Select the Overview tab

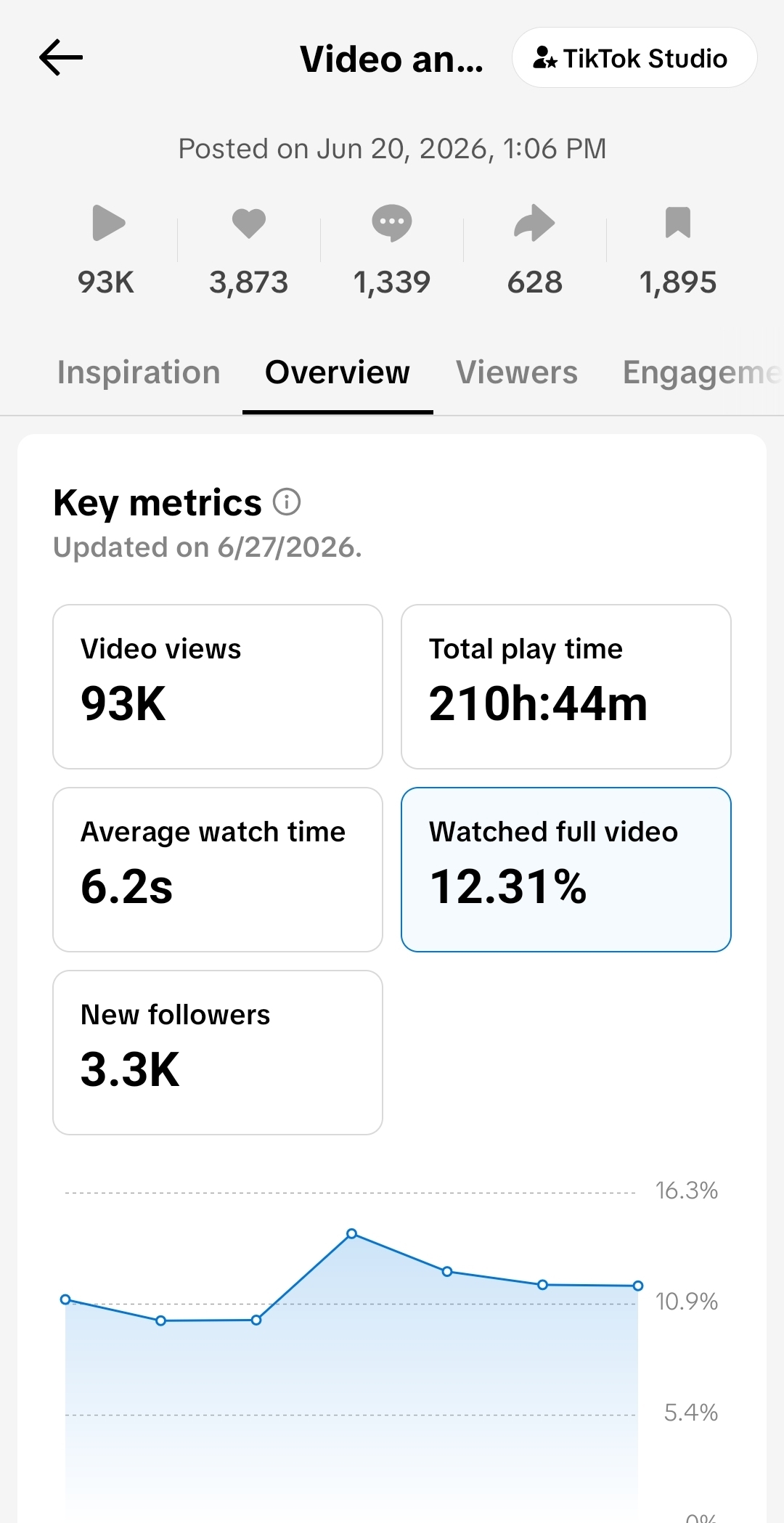338,372
